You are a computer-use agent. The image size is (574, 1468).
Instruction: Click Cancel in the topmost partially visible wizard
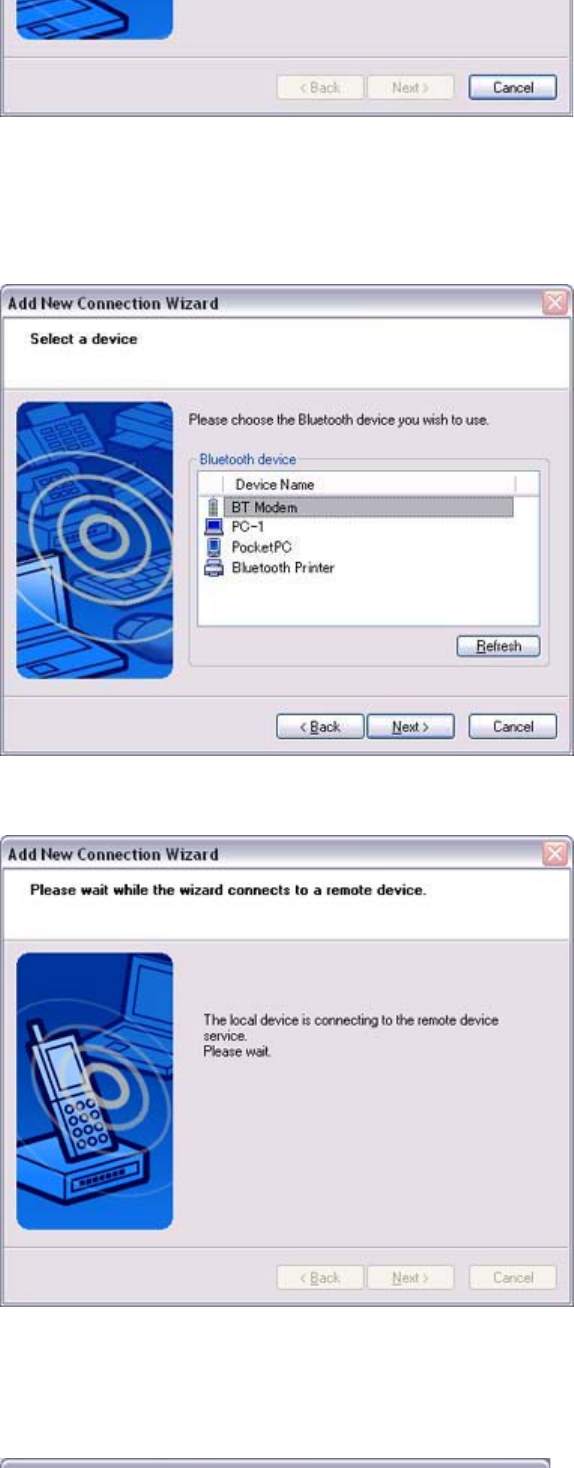point(512,88)
